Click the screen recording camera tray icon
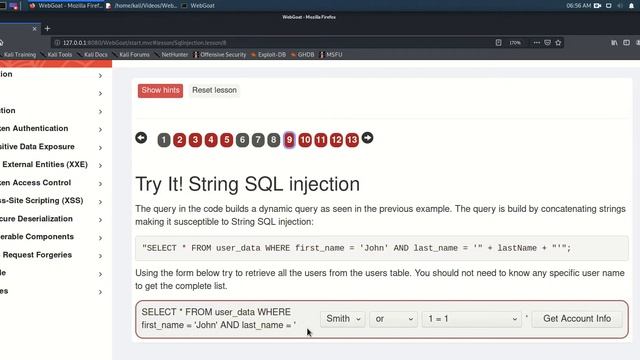The width and height of the screenshot is (640, 360). coord(598,6)
